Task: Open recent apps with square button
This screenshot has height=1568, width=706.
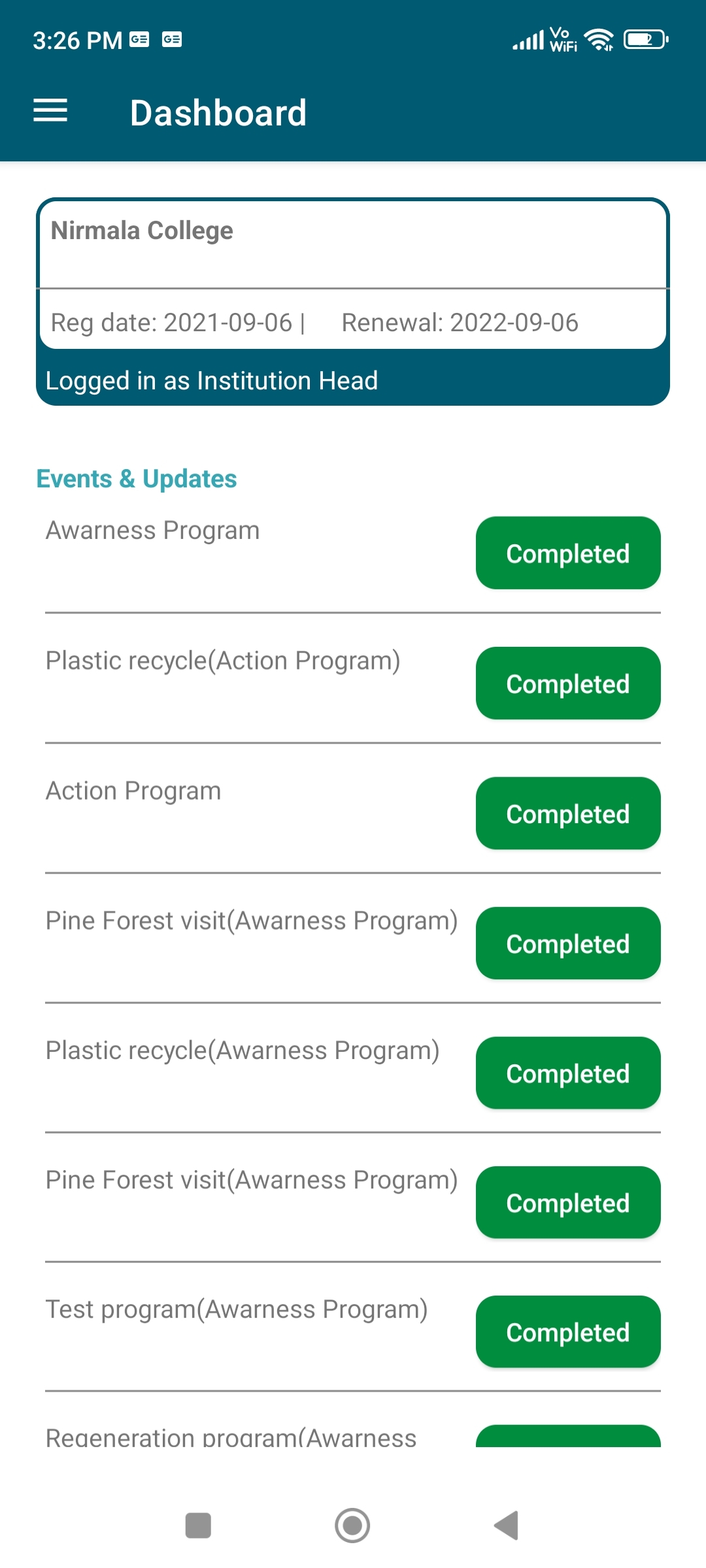Action: coord(198,1526)
